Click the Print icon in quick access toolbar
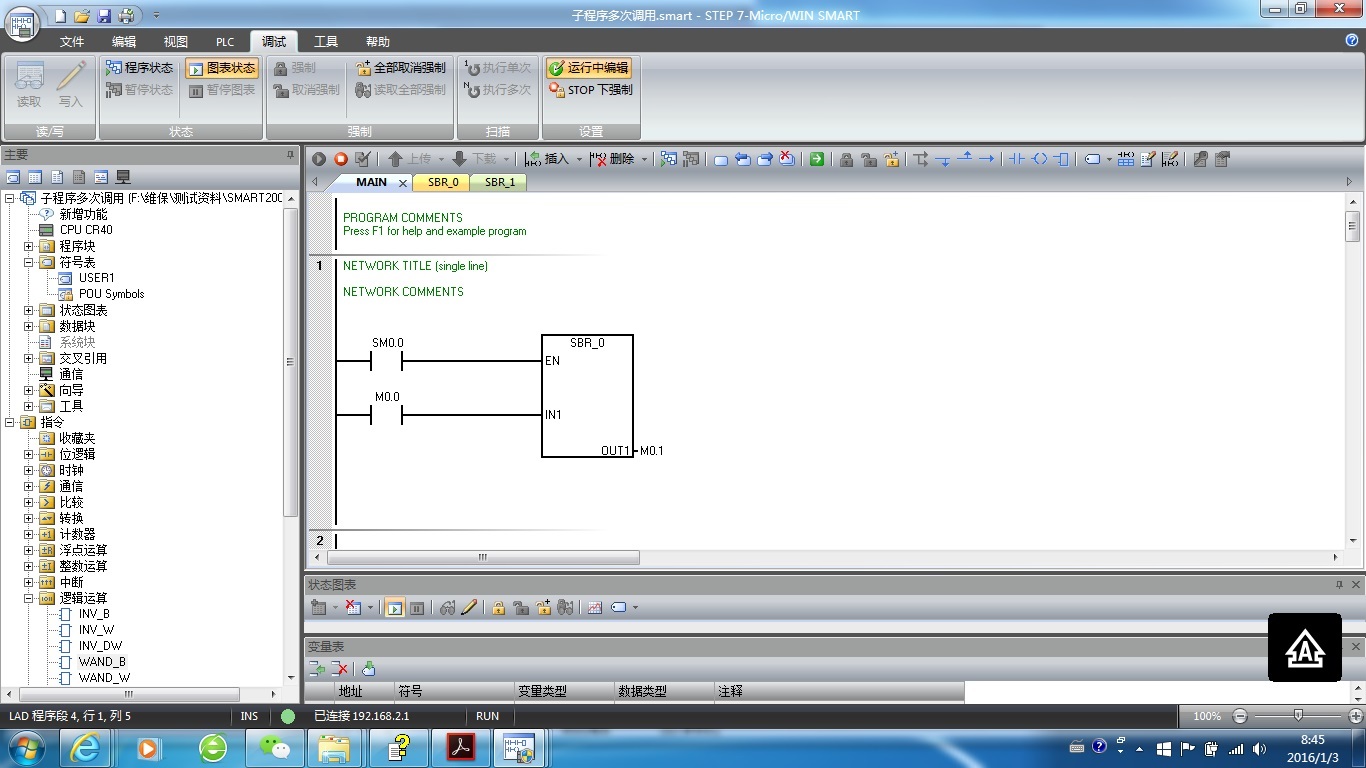Viewport: 1366px width, 768px height. (126, 15)
